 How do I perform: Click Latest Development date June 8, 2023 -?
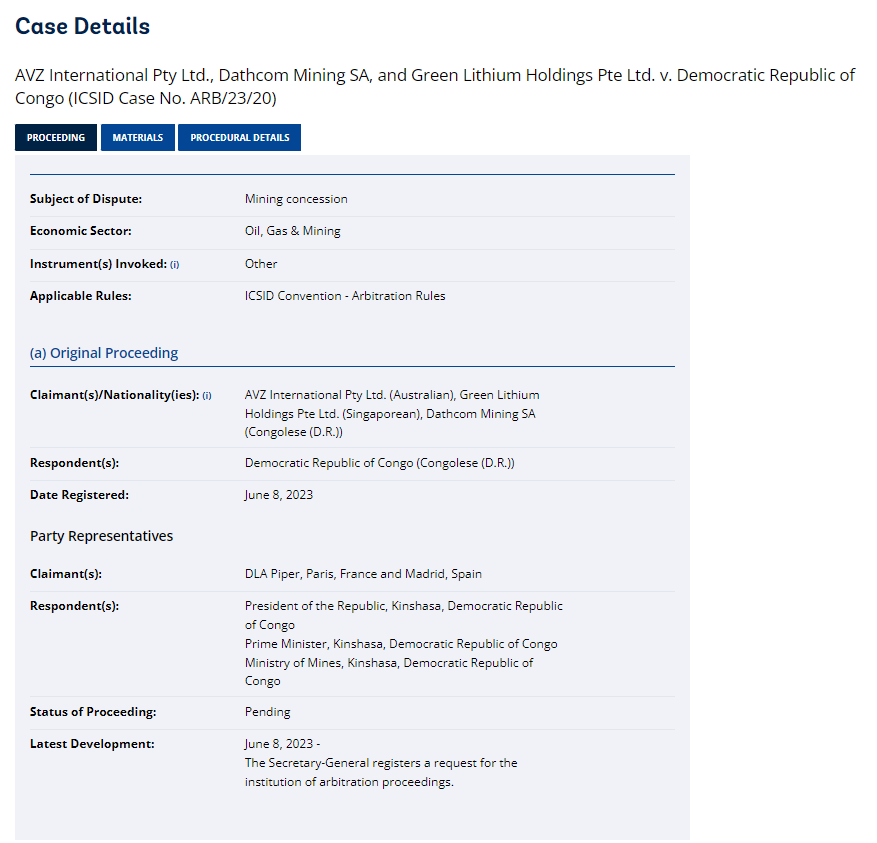pos(282,744)
